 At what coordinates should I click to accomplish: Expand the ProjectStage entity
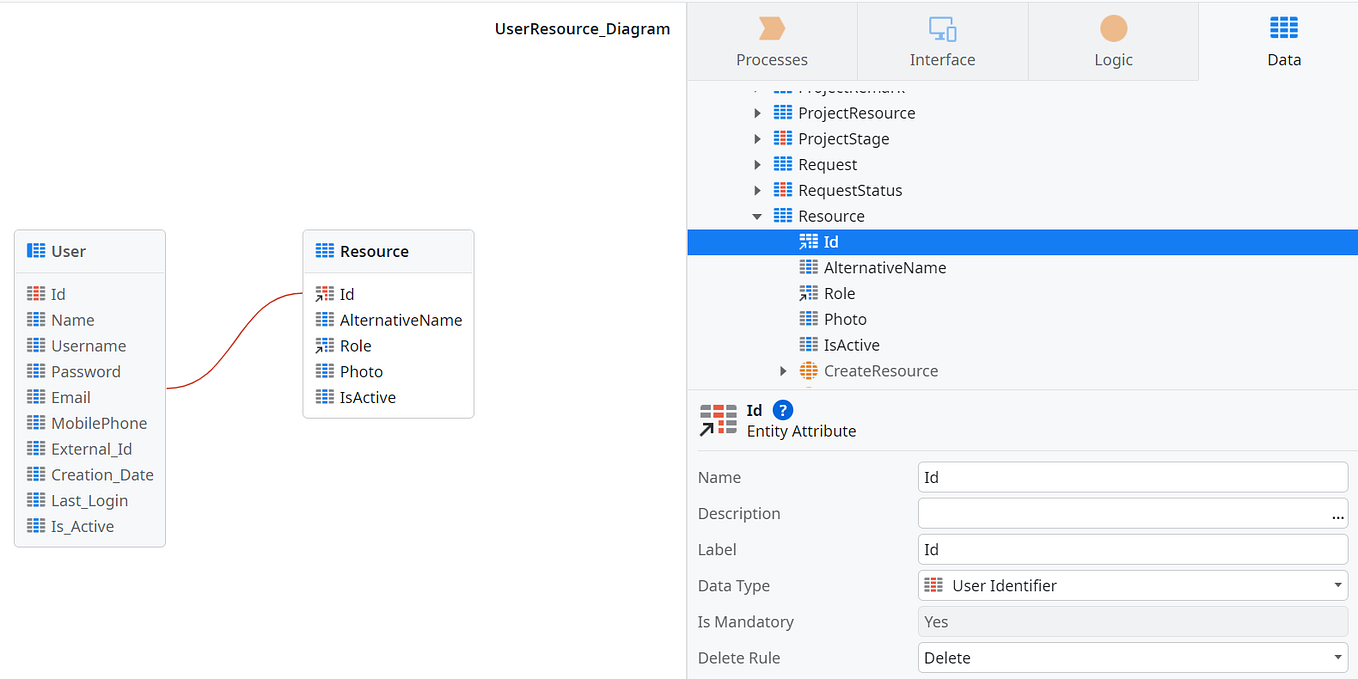(757, 138)
